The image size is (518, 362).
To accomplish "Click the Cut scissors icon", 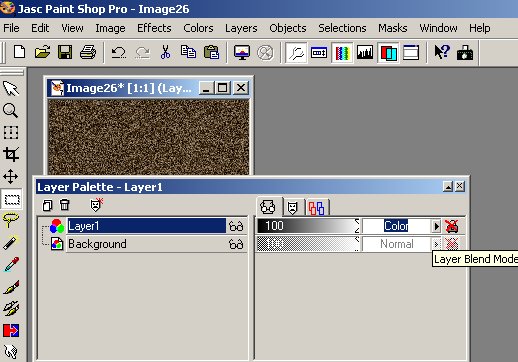I will pyautogui.click(x=165, y=52).
